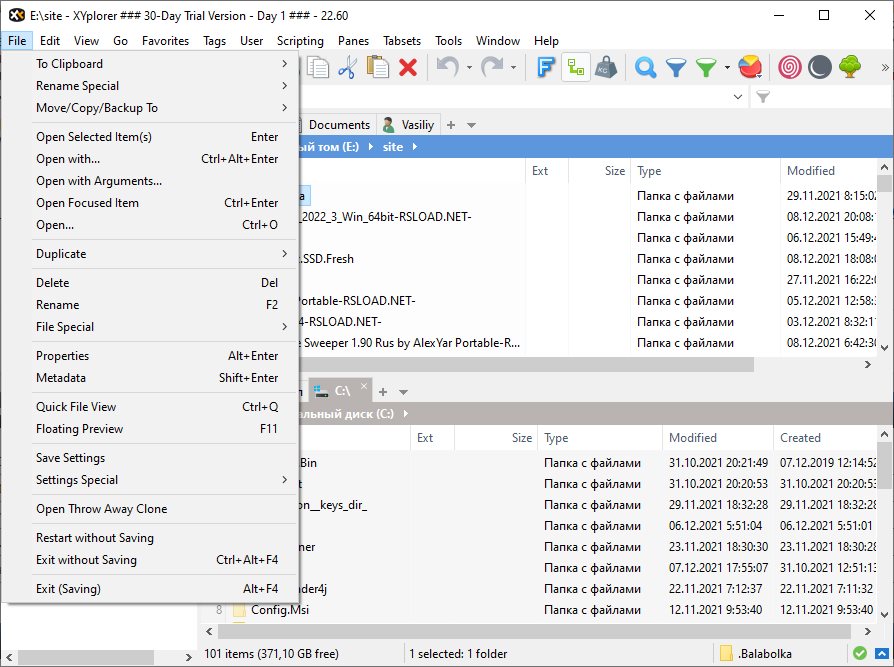This screenshot has height=667, width=894.
Task: Click the green check icon in status bar
Action: pyautogui.click(x=860, y=653)
